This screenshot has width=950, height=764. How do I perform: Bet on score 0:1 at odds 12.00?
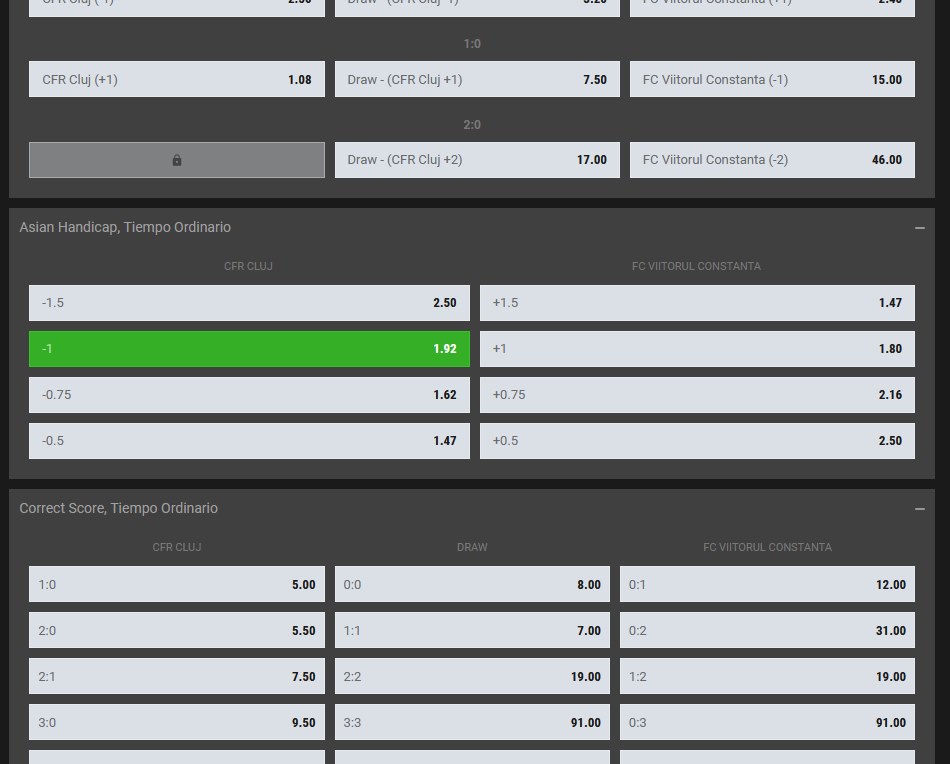[x=767, y=584]
